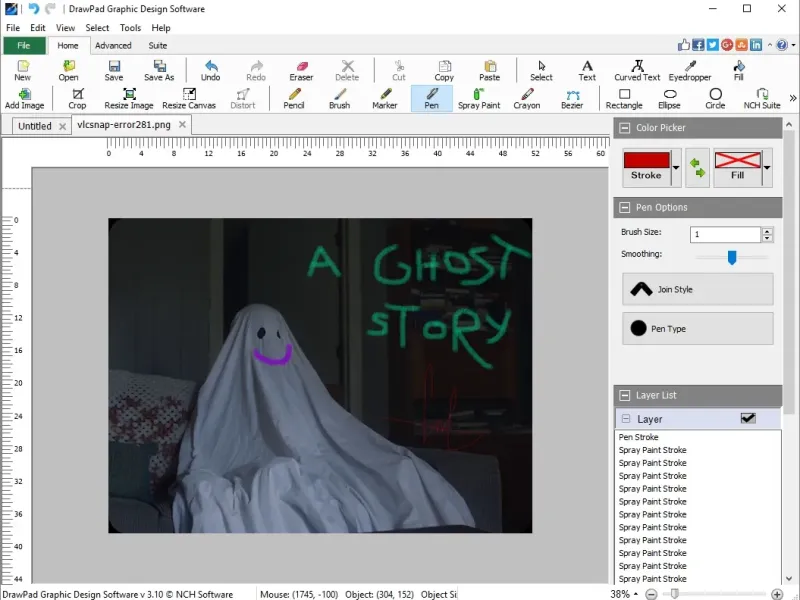Click the Join Style button

pos(697,289)
